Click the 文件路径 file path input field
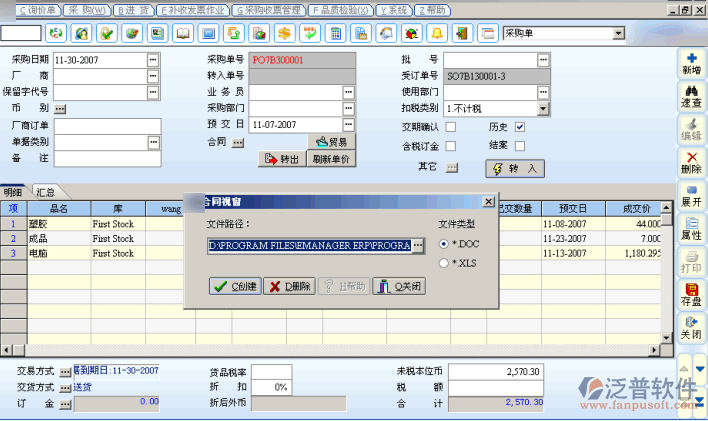Viewport: 708px width, 421px height. (x=309, y=245)
